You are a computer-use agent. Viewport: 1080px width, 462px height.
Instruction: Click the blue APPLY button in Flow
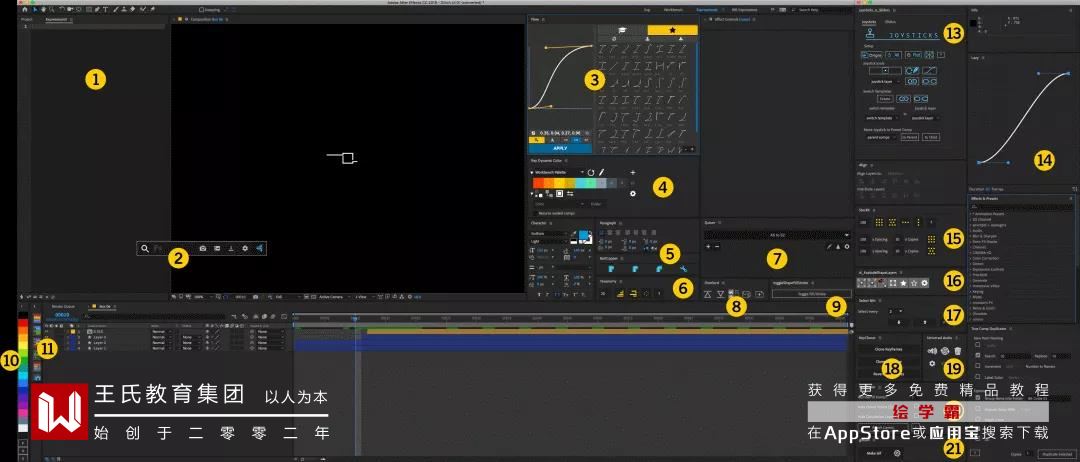coord(560,148)
